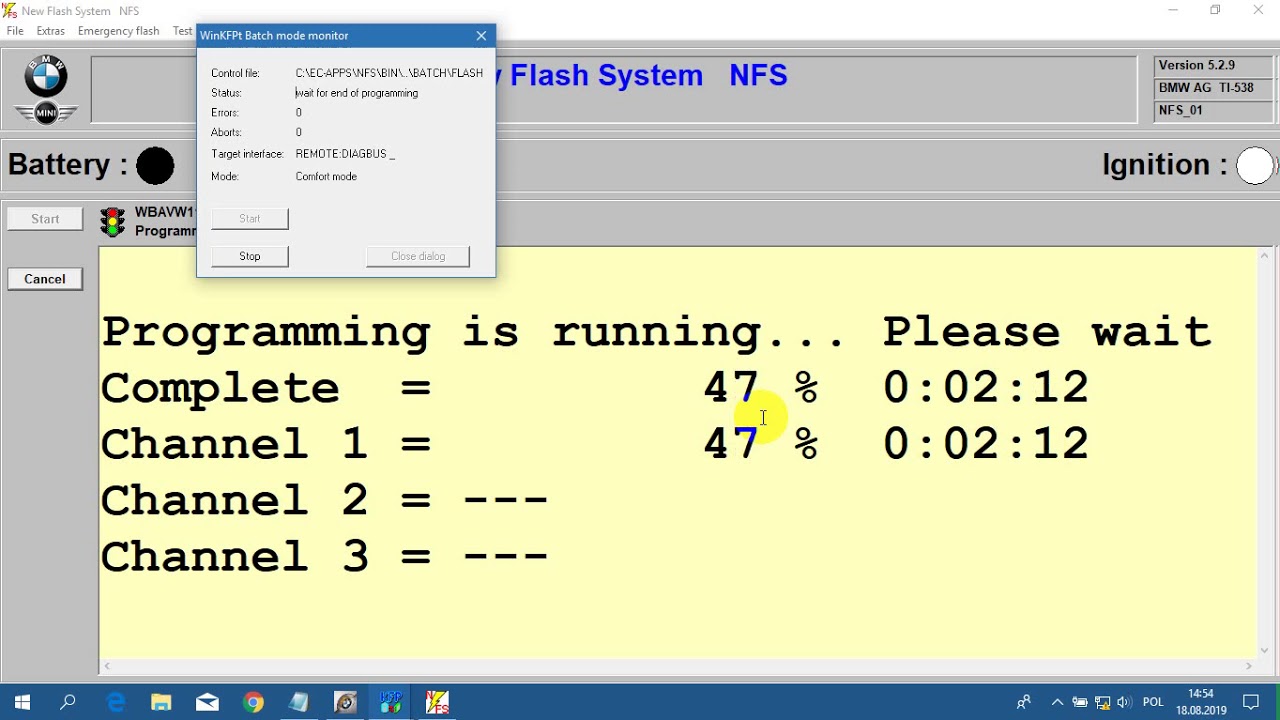Open the File menu
This screenshot has width=1280, height=720.
click(x=15, y=31)
